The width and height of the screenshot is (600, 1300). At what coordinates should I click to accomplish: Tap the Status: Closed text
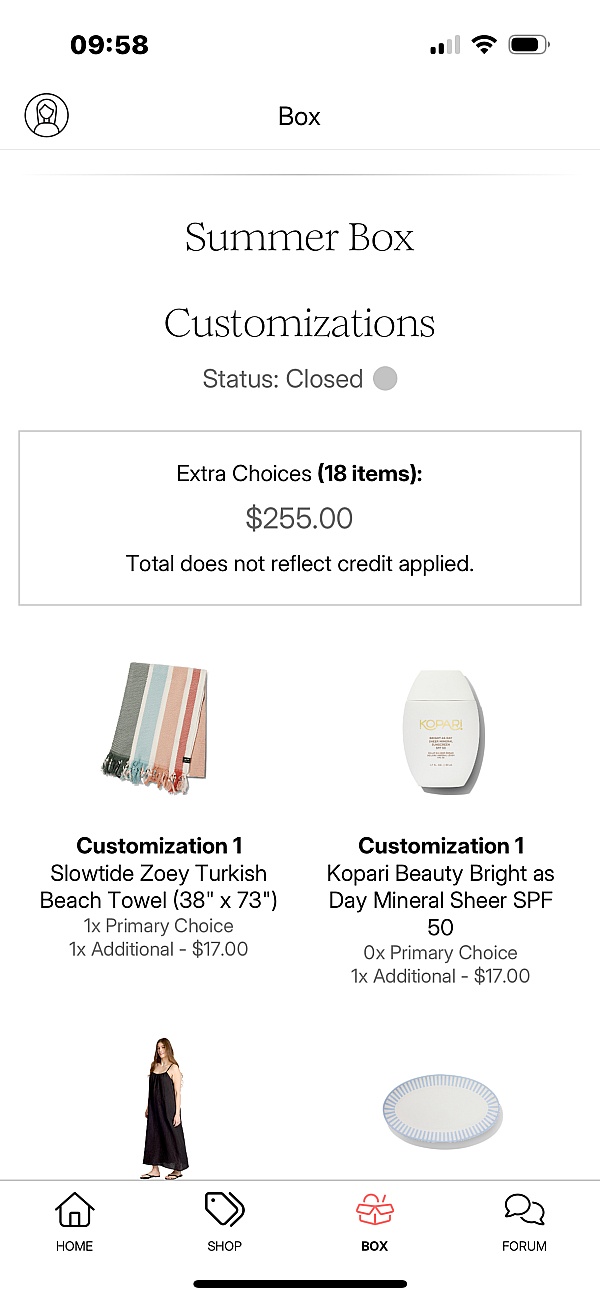pos(282,379)
